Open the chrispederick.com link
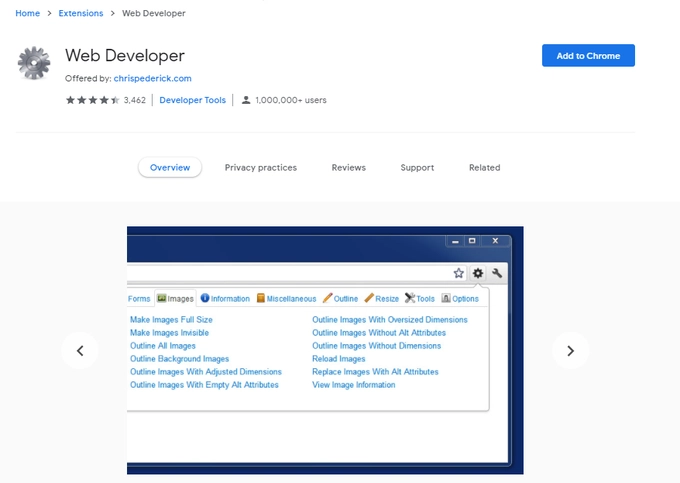680x483 pixels. coord(152,78)
